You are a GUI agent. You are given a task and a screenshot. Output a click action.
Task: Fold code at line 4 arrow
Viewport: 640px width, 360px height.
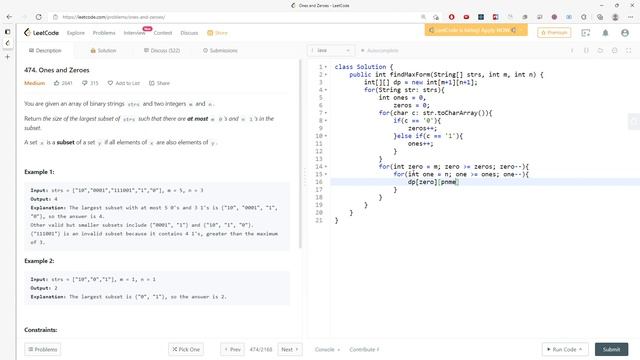(x=326, y=90)
